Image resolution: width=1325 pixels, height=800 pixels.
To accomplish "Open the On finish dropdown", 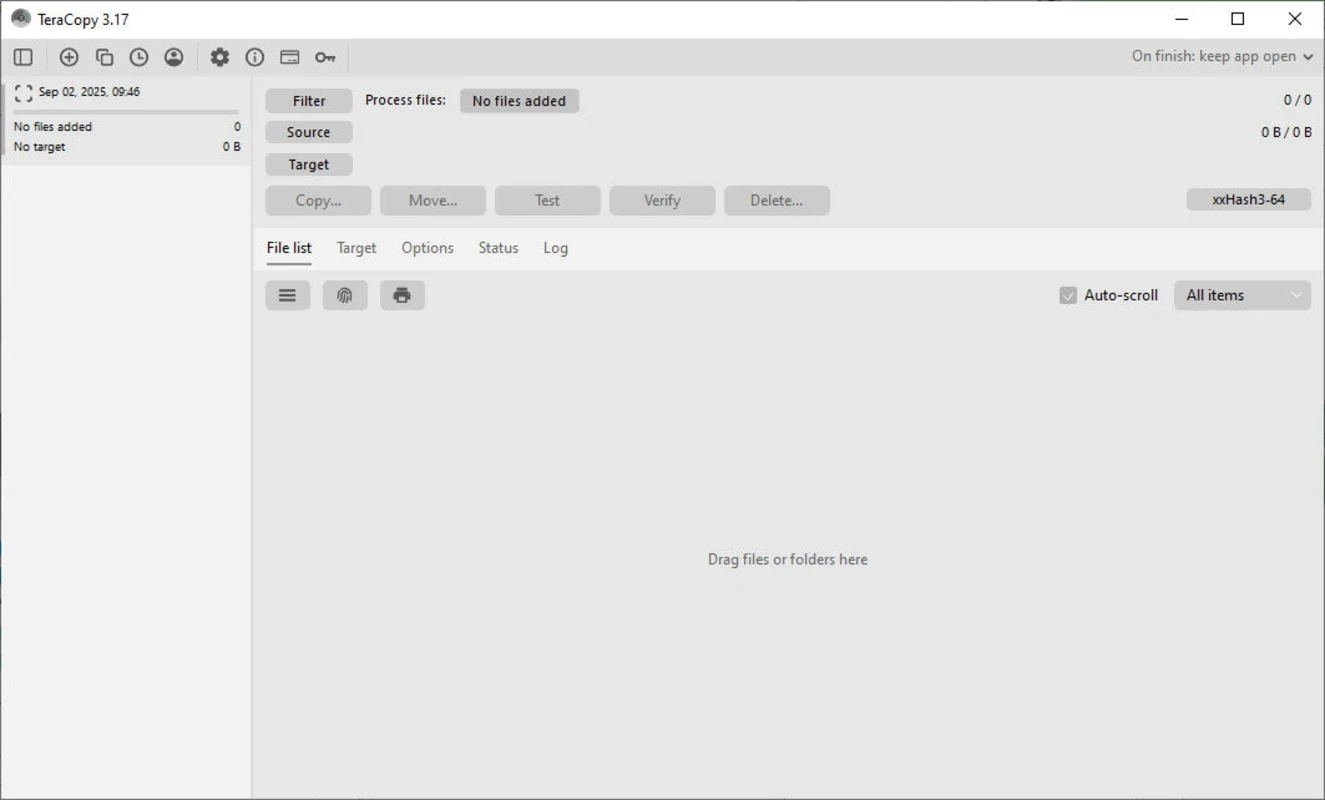I will (x=1222, y=56).
